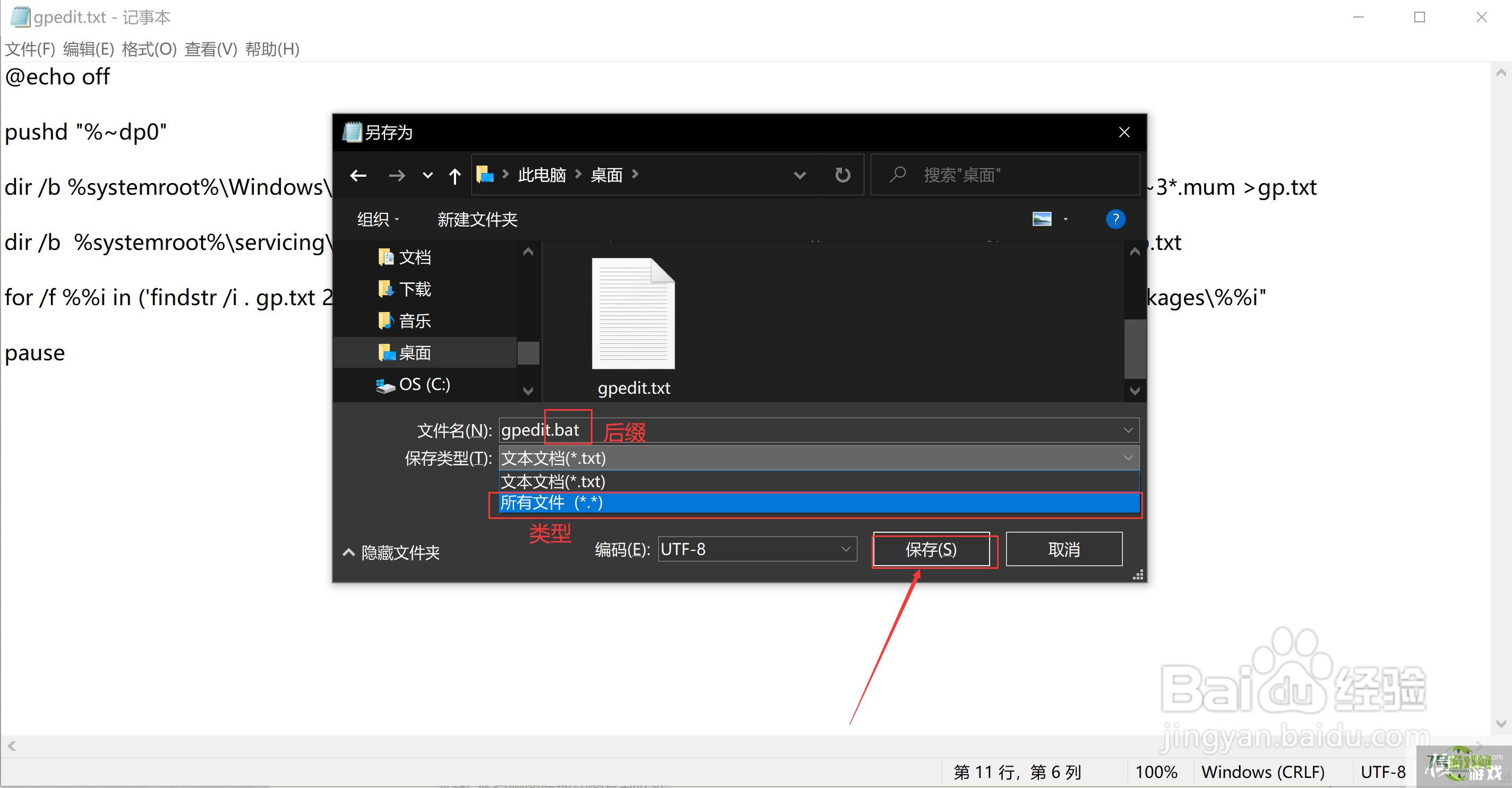Click 'pushd "%~dp0"' line in Notepad

[x=85, y=132]
